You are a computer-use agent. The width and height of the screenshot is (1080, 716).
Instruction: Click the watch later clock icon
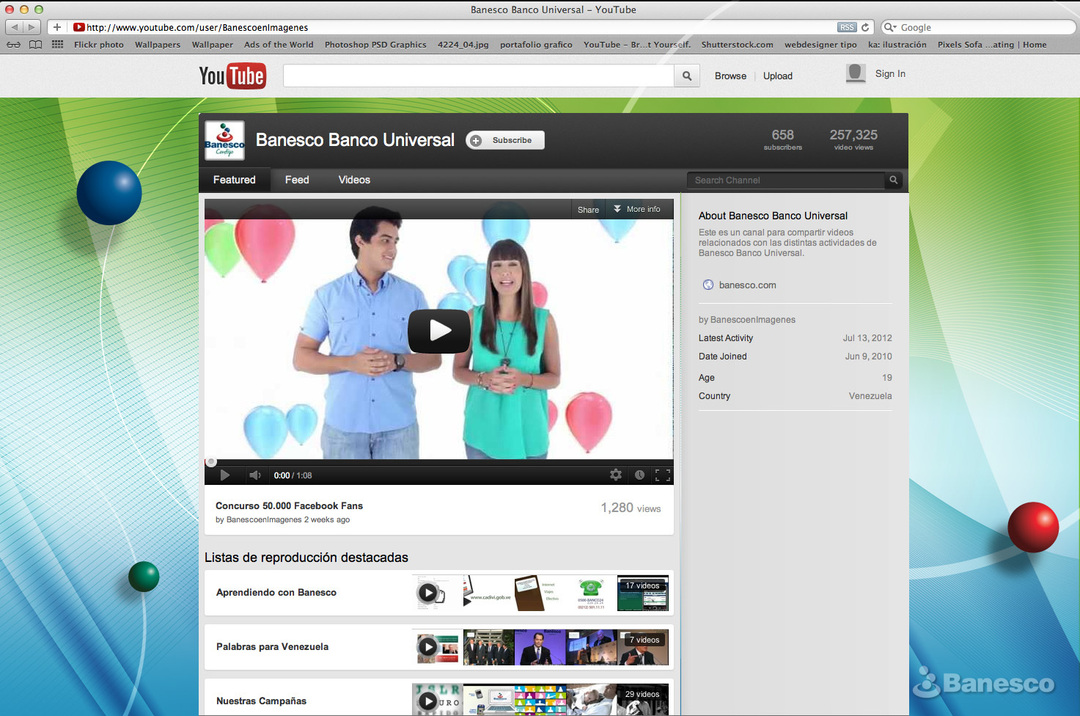640,474
